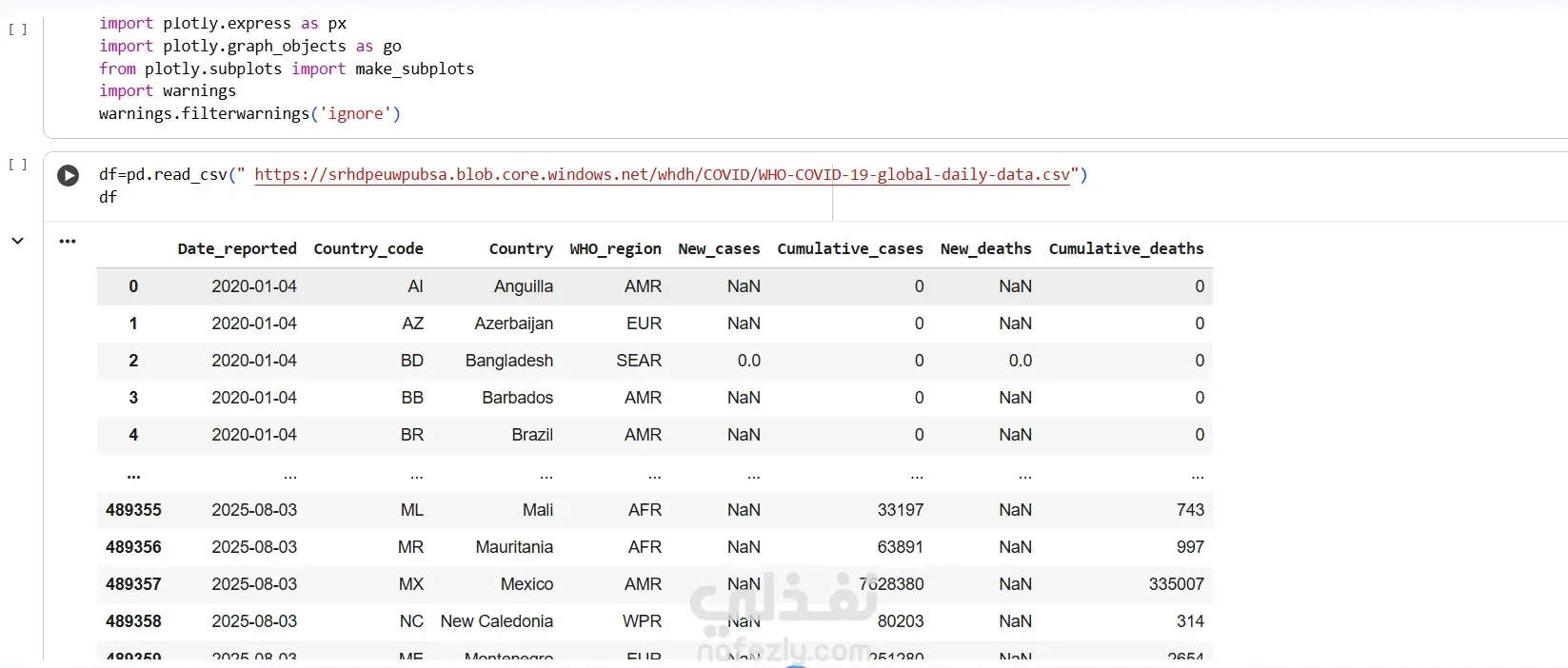Image resolution: width=1568 pixels, height=668 pixels.
Task: Click the row index 0 cell
Action: 133,286
